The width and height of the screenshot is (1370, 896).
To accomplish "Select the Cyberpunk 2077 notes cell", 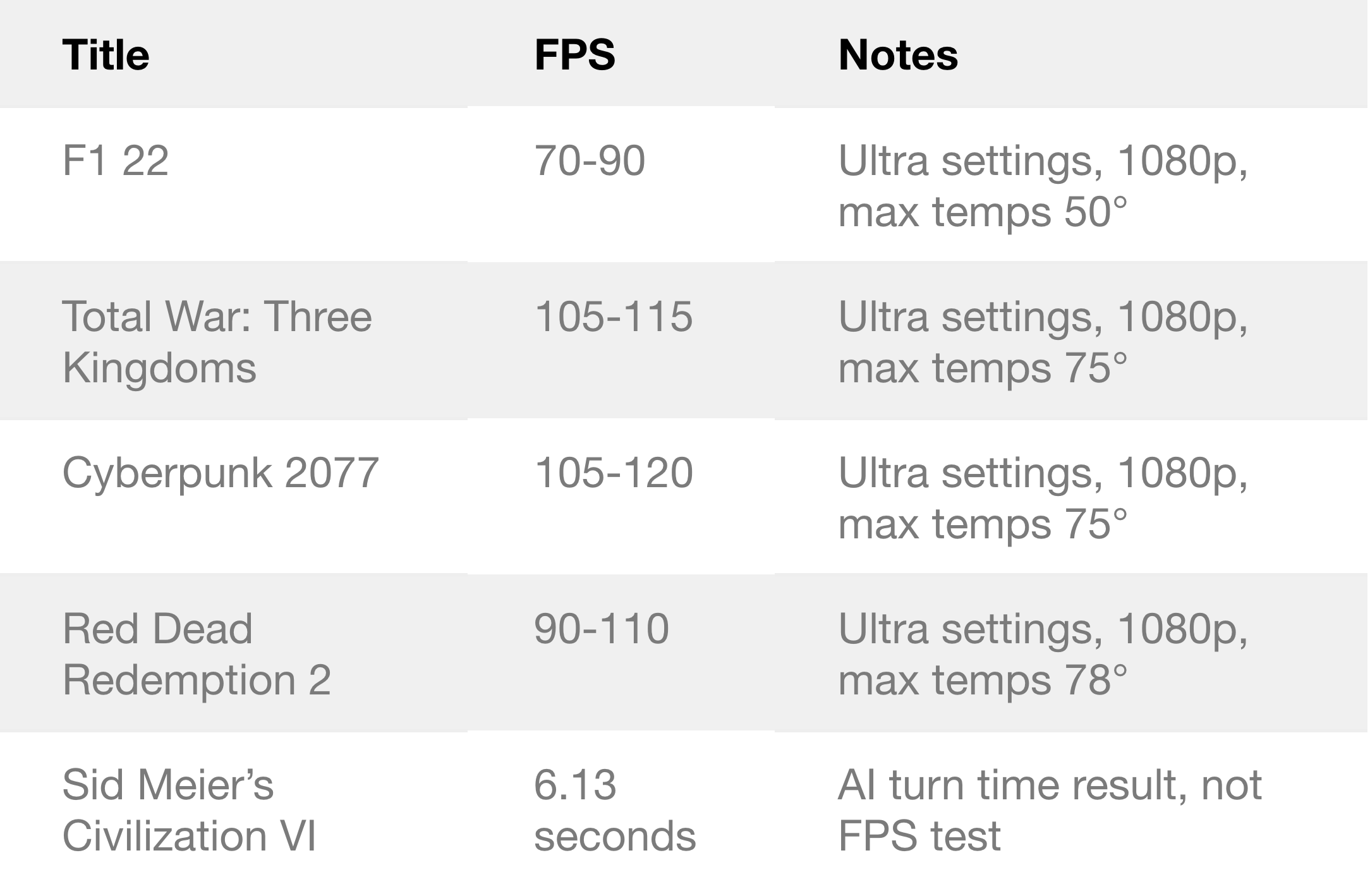I will (x=1043, y=498).
